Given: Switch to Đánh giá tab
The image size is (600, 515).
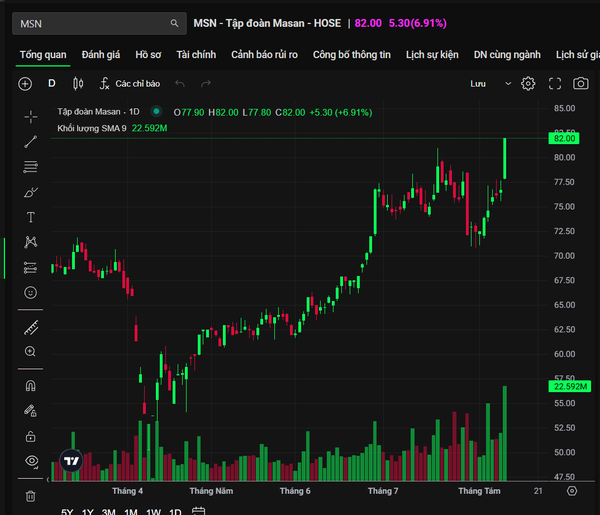Looking at the screenshot, I should (x=101, y=55).
